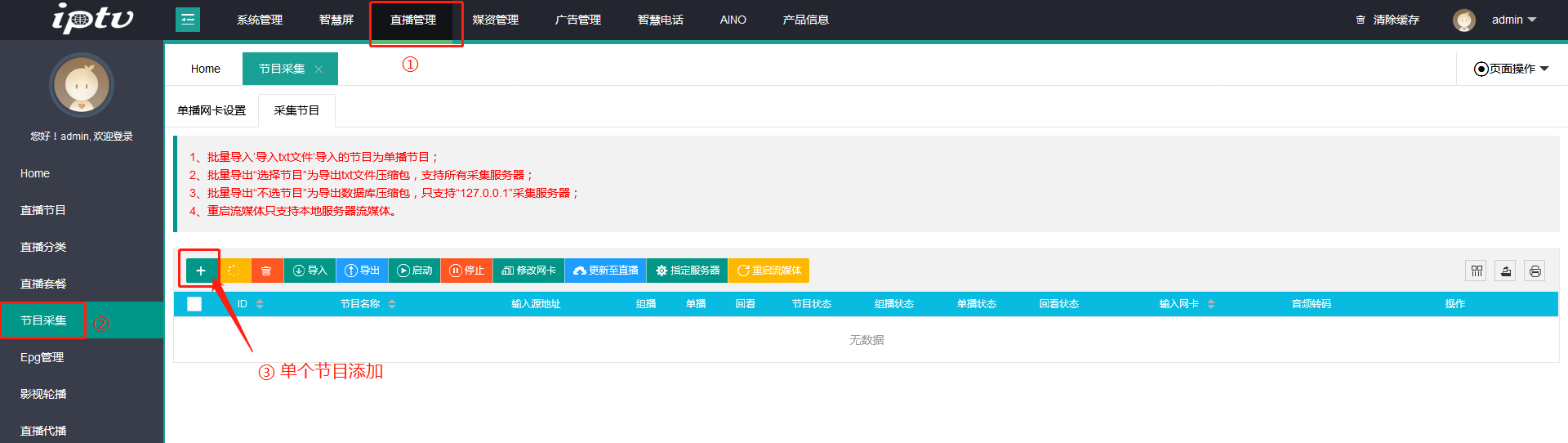Click the plus button to add program
Viewport: 1568px width, 443px height.
click(201, 271)
